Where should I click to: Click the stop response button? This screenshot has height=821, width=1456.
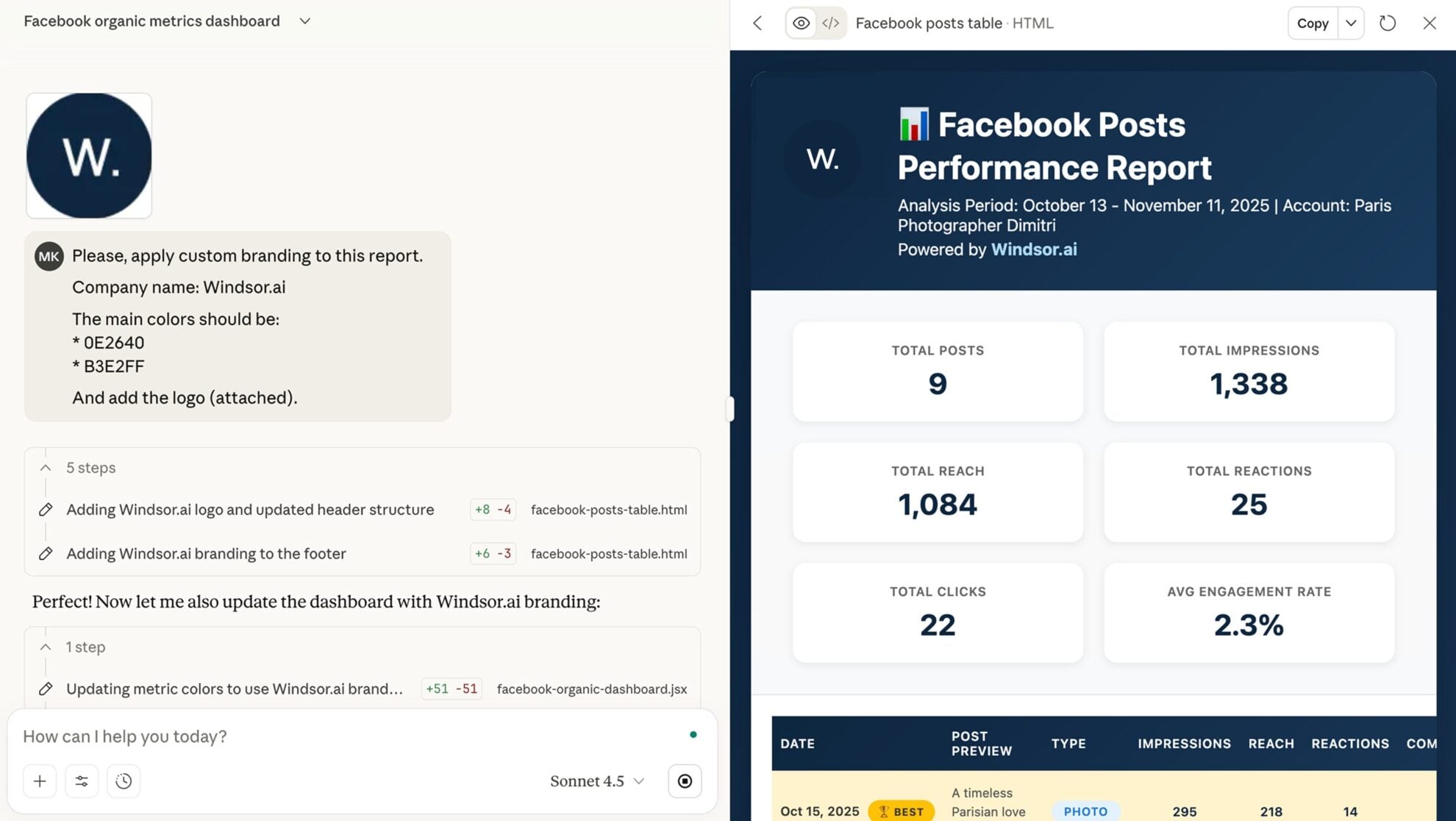point(685,781)
